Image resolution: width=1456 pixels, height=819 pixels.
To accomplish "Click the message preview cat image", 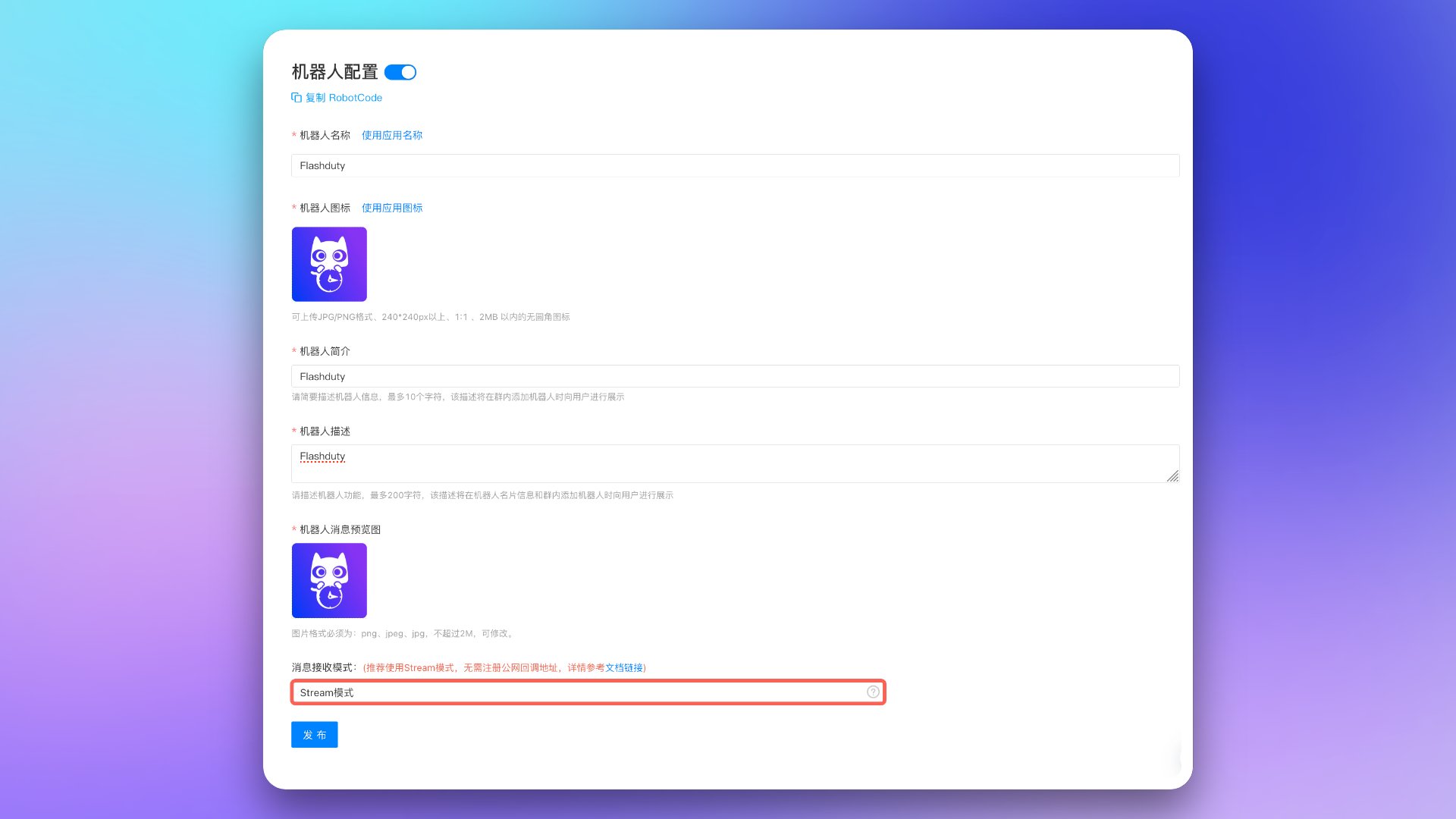I will (329, 580).
